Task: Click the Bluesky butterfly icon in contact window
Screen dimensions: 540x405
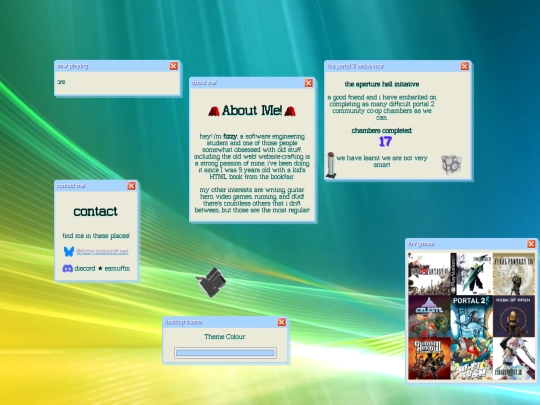Action: click(69, 251)
